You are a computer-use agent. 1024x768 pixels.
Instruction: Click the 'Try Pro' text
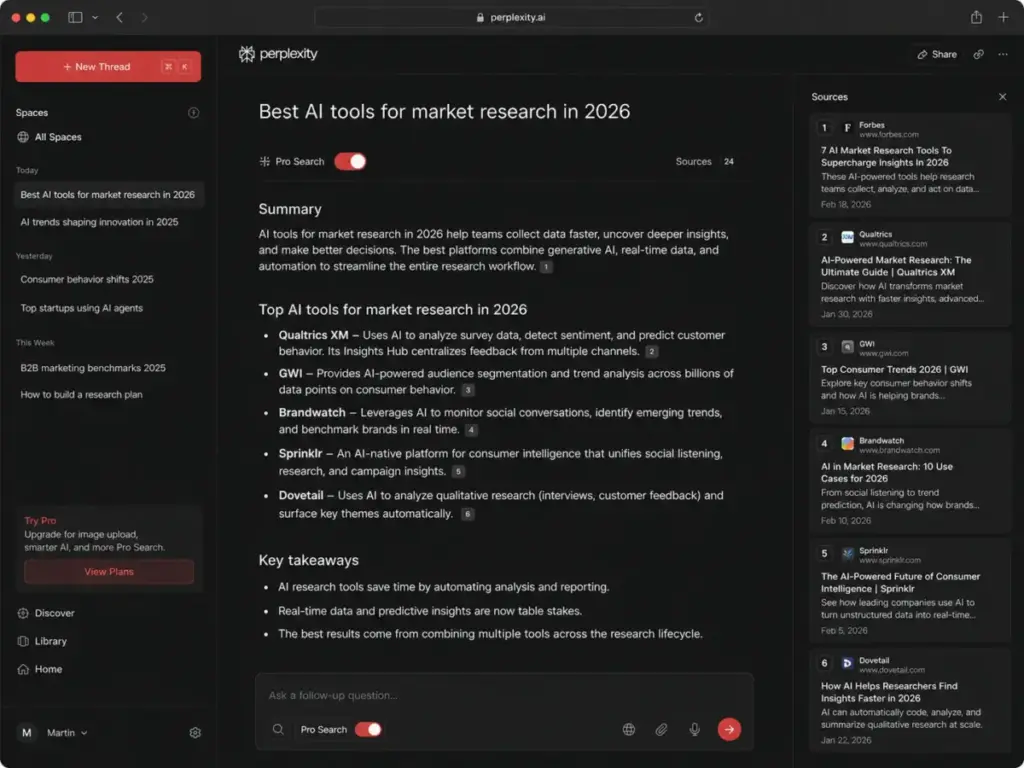pyautogui.click(x=40, y=520)
